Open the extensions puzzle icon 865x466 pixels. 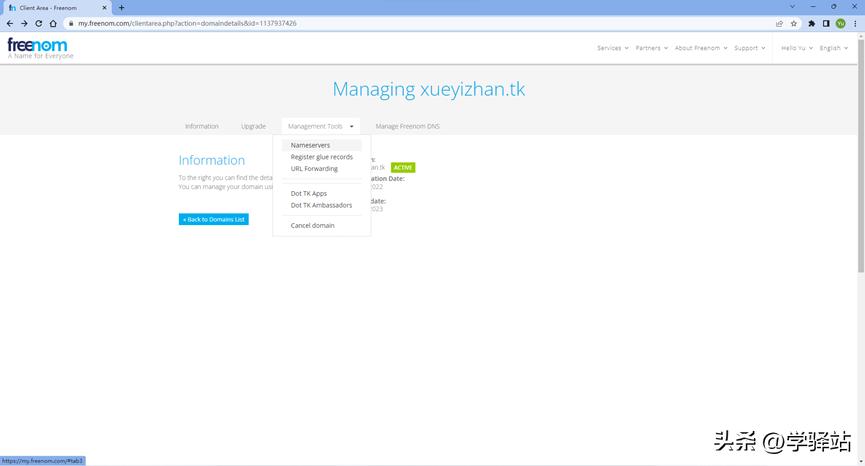coord(811,24)
